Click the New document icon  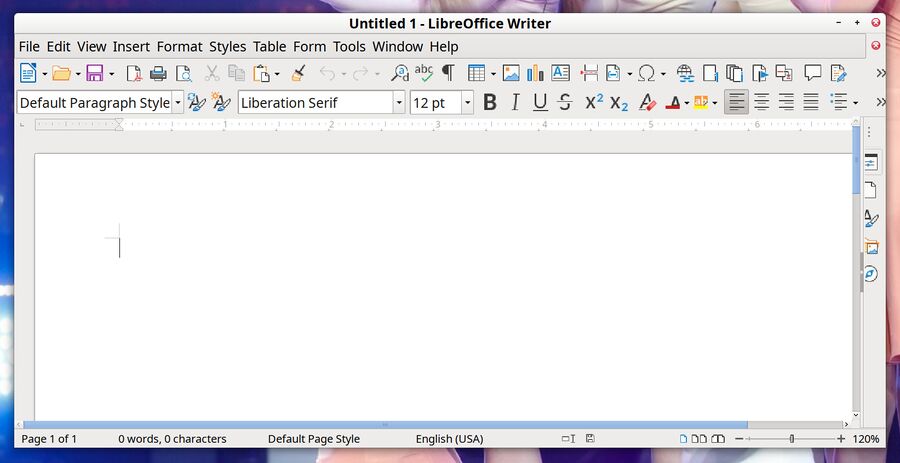(28, 73)
